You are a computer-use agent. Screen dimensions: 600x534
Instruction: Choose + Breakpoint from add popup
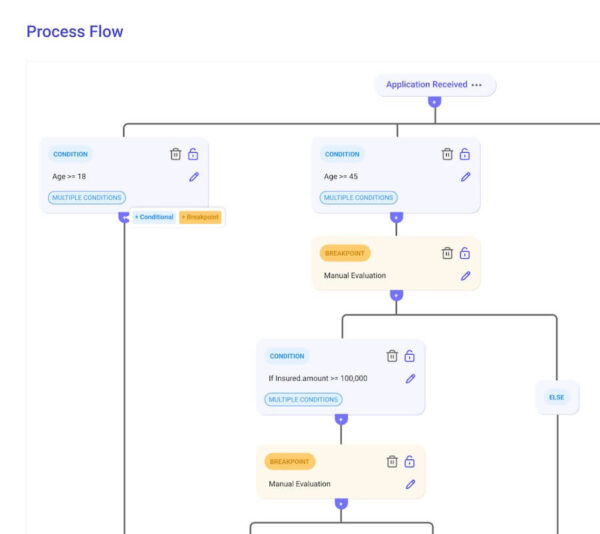tap(200, 217)
